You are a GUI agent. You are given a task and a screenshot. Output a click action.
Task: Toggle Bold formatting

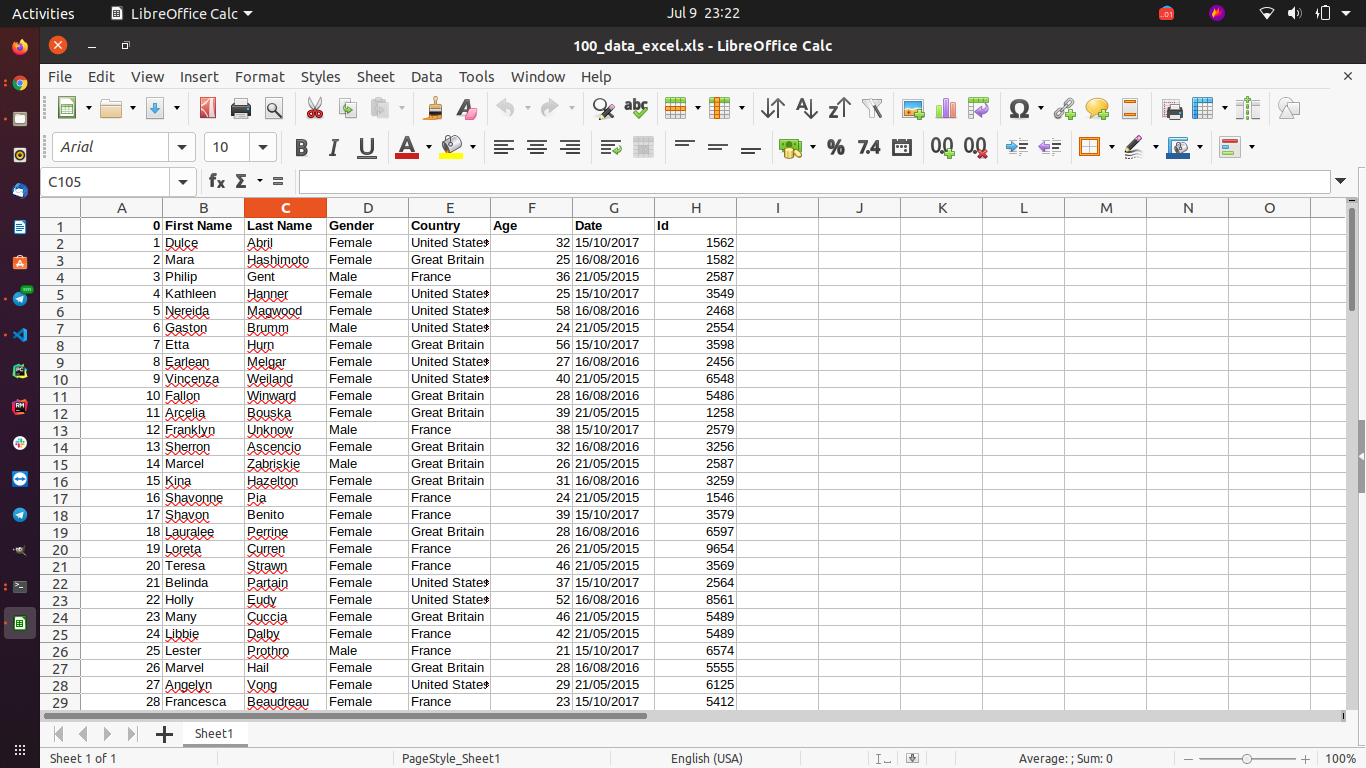tap(301, 147)
